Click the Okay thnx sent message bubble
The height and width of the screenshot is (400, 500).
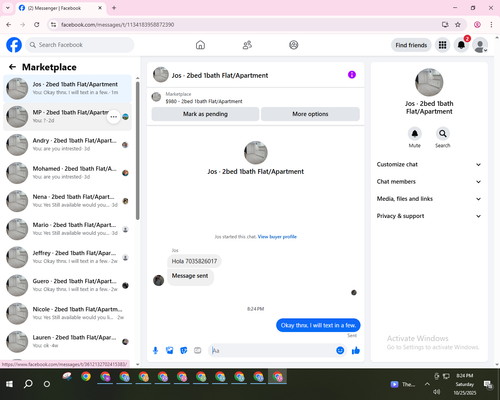point(318,325)
